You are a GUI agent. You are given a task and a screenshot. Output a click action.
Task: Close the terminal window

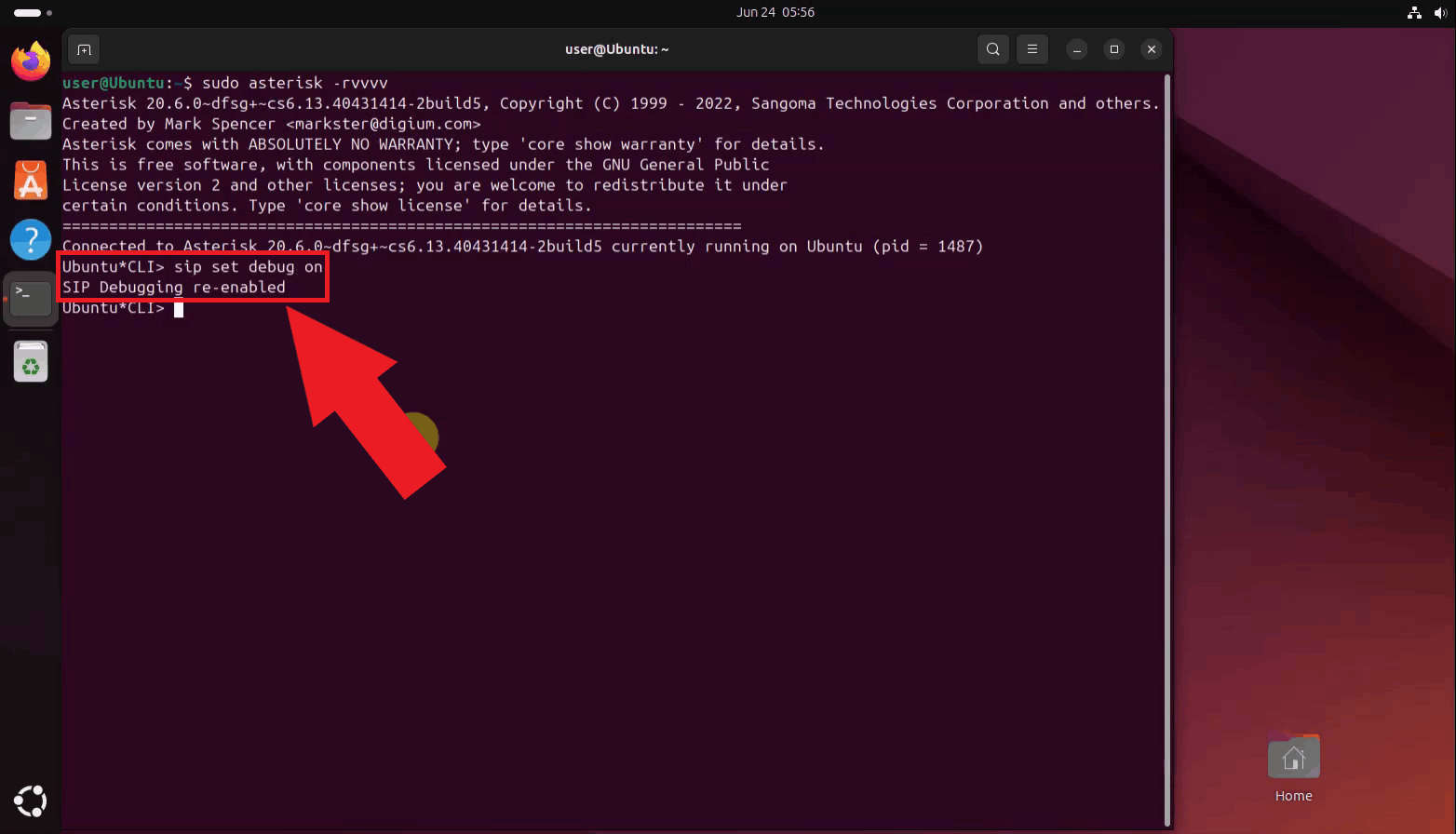(x=1152, y=49)
